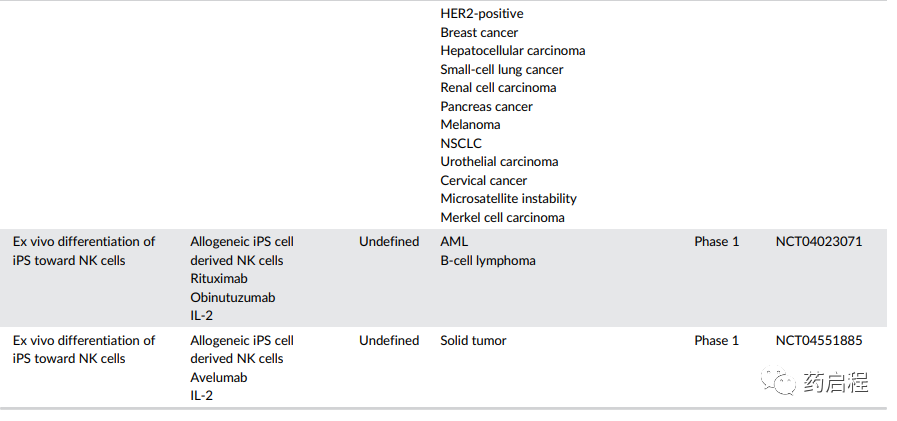The height and width of the screenshot is (421, 897).
Task: Select the HER2-positive indication text
Action: (x=482, y=14)
